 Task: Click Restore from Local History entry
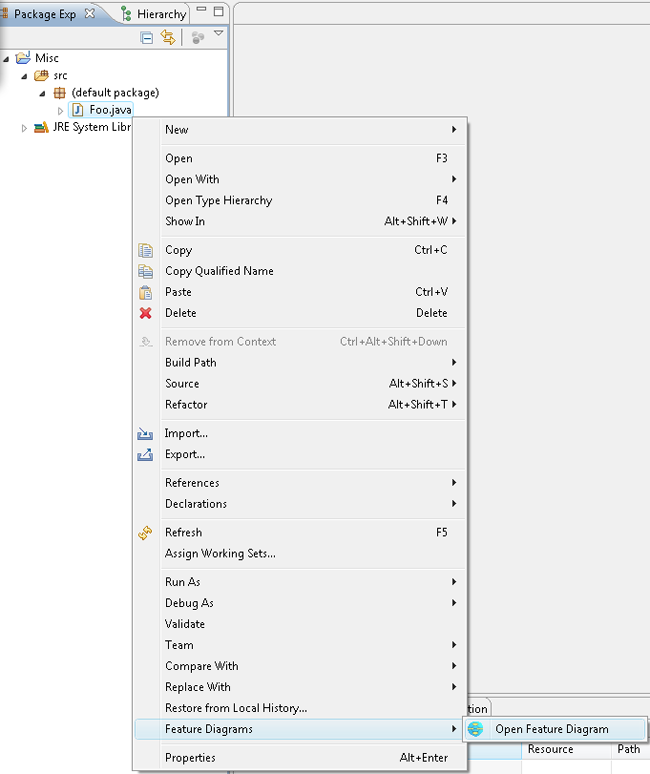pyautogui.click(x=236, y=708)
